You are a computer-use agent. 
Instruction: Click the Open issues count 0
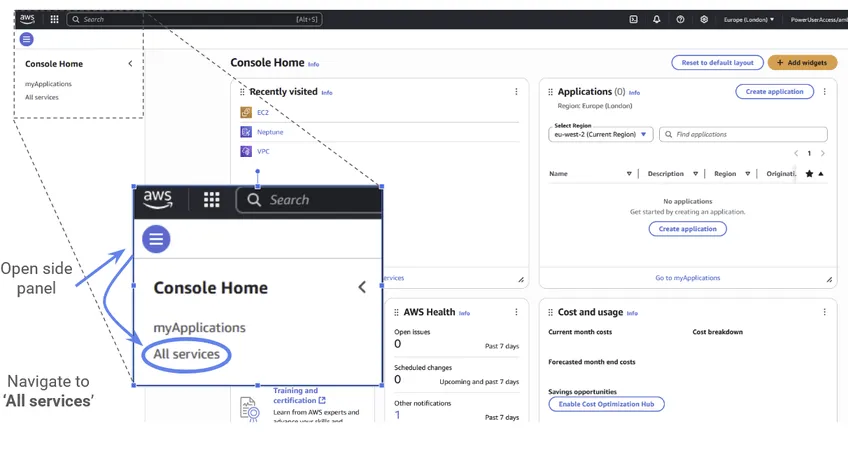(x=398, y=344)
